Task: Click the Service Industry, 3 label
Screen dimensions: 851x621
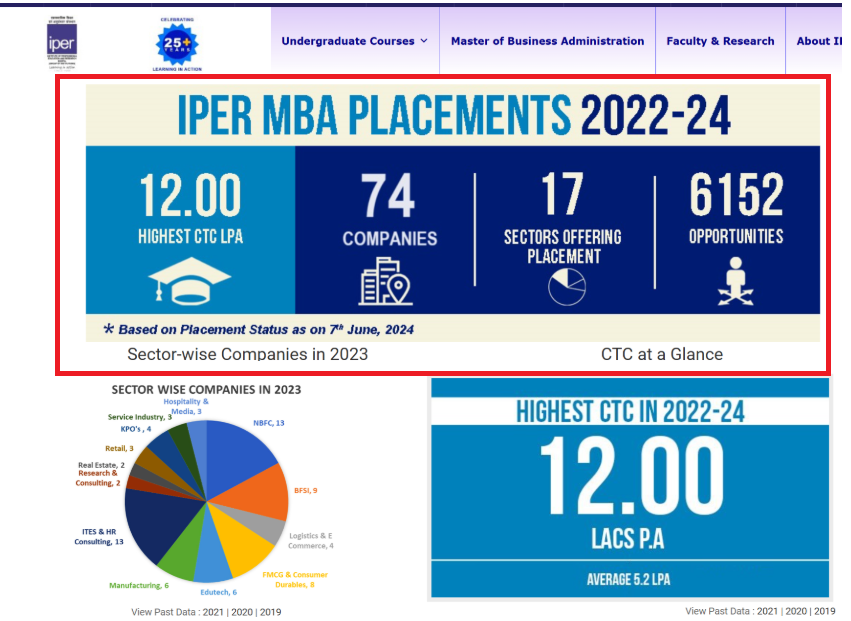Action: (x=139, y=417)
